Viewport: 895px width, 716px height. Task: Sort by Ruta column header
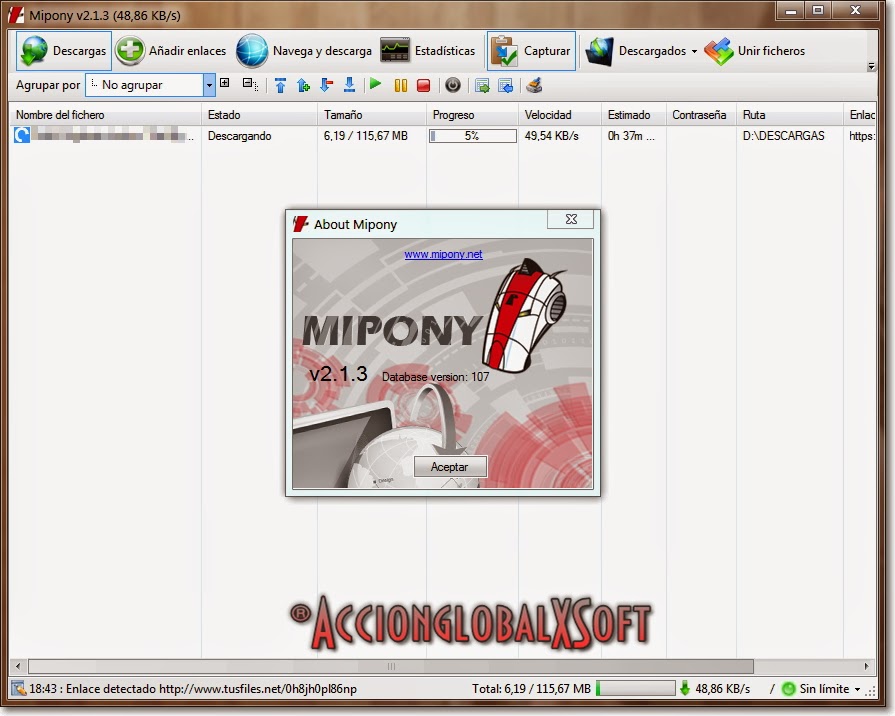[x=790, y=115]
